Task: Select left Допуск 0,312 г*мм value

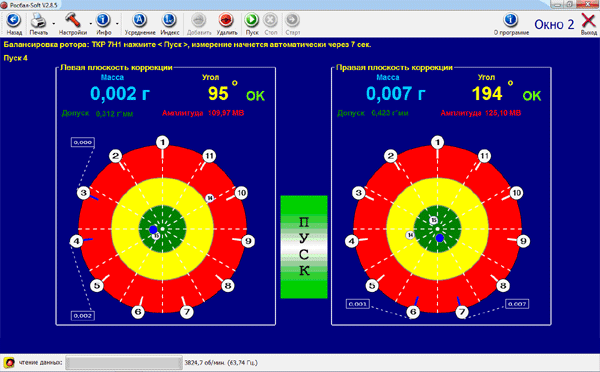Action: tap(114, 114)
